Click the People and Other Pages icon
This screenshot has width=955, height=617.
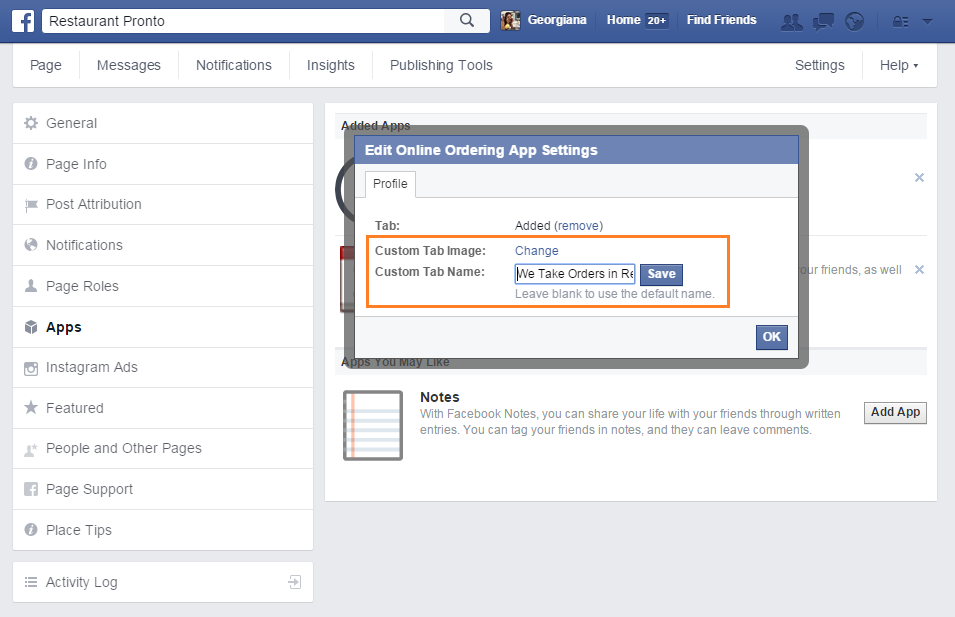point(30,450)
